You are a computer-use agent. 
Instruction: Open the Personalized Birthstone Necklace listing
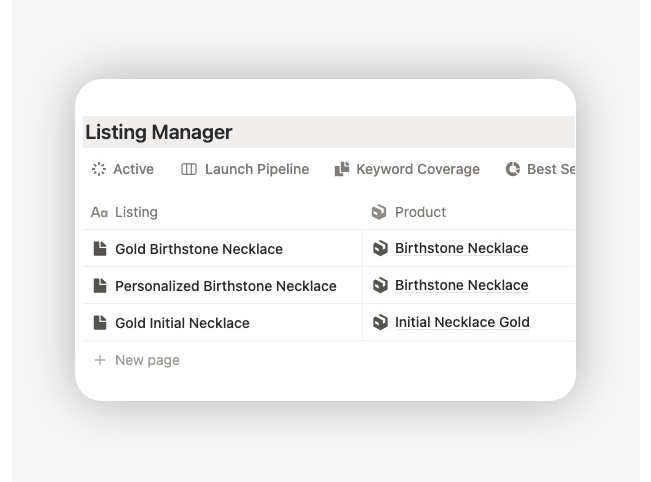point(226,286)
